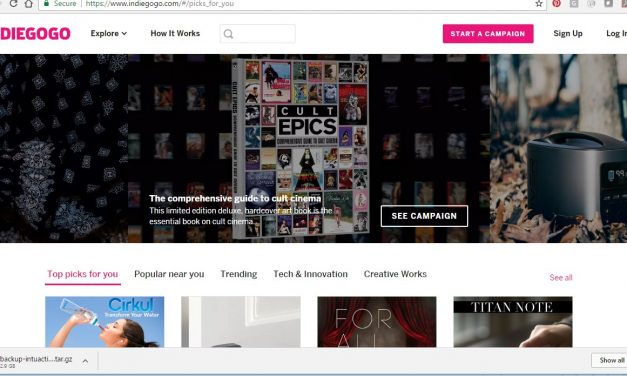This screenshot has height=376, width=627.
Task: Open the downloaded backup-intuacti tar.gz file
Action: pos(36,361)
